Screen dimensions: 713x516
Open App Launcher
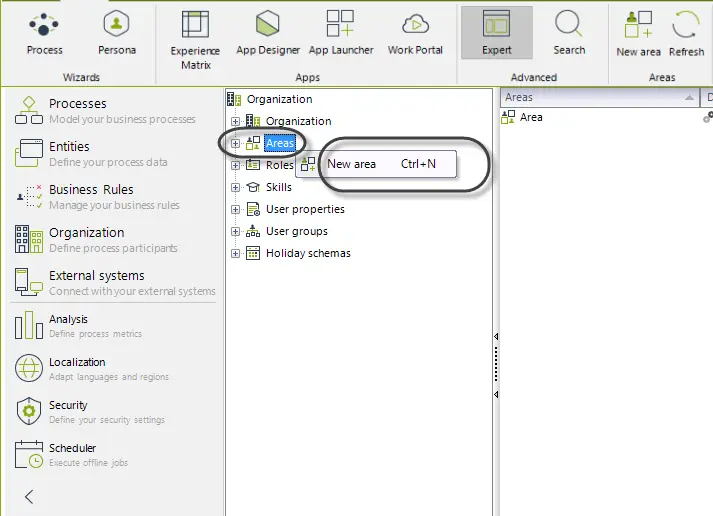[341, 34]
